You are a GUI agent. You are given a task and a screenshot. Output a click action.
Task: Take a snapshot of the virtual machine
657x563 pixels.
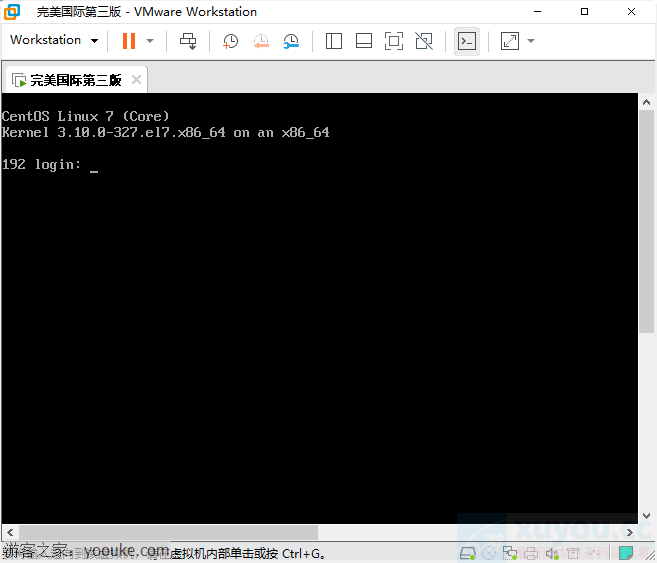[x=231, y=41]
